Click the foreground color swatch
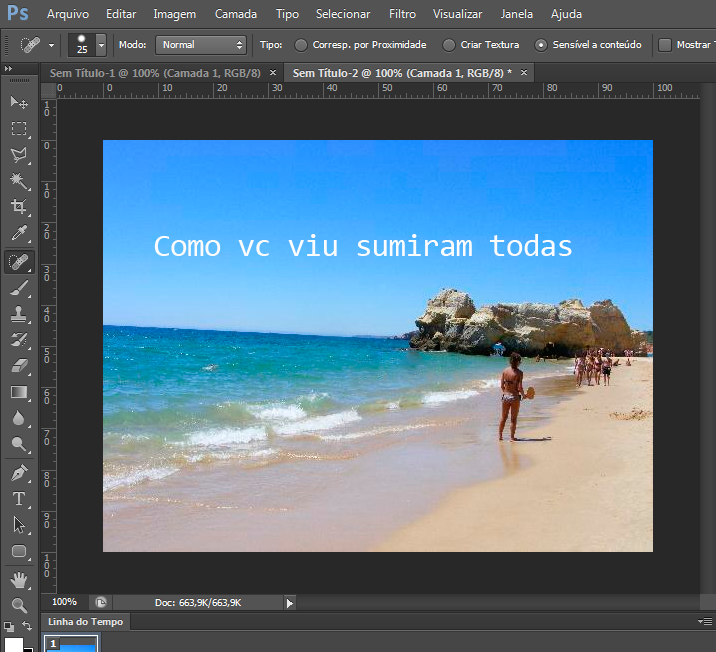Image resolution: width=716 pixels, height=652 pixels. 14,645
